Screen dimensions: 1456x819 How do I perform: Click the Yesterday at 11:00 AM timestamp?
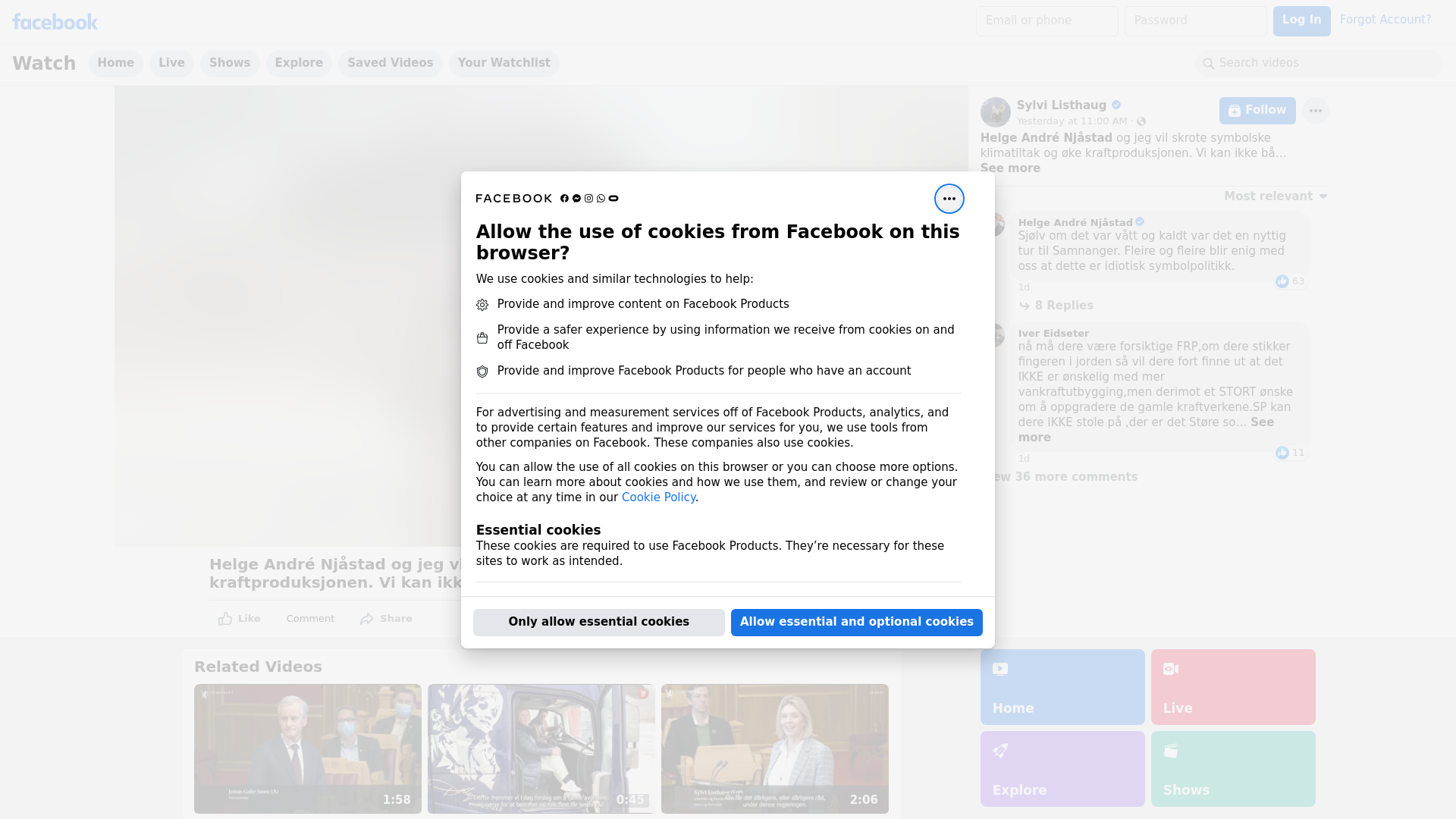[x=1072, y=121]
